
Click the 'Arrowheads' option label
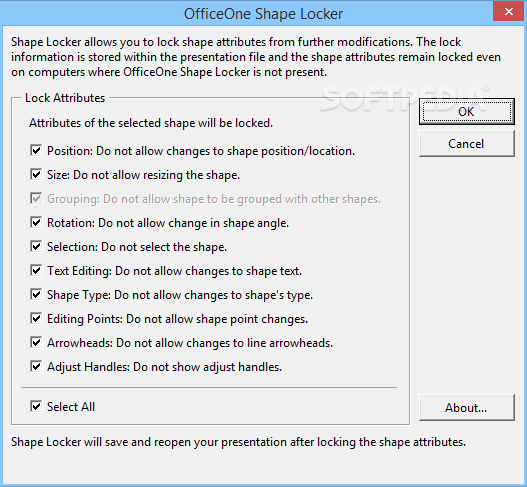point(190,343)
